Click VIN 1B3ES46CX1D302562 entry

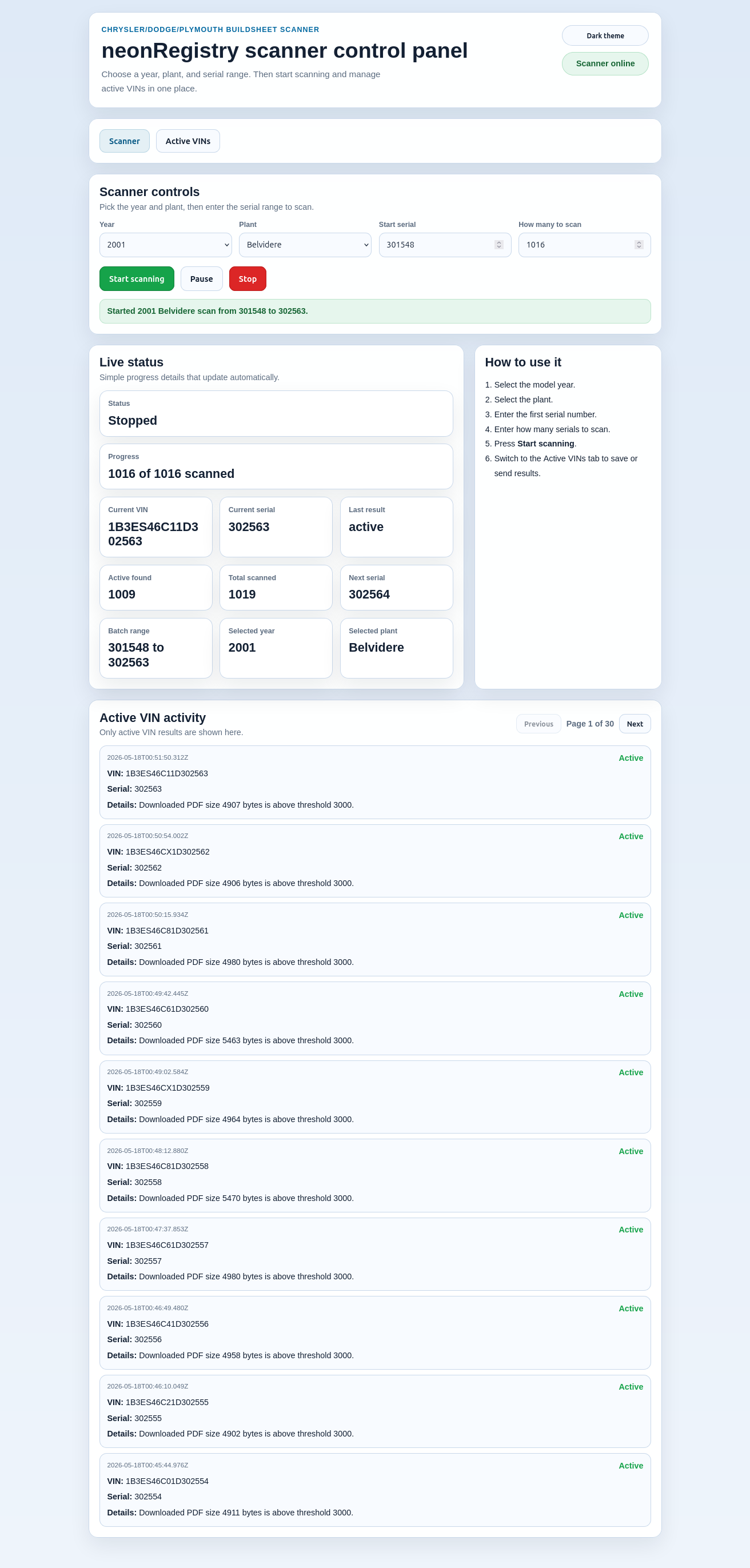pyautogui.click(x=158, y=852)
